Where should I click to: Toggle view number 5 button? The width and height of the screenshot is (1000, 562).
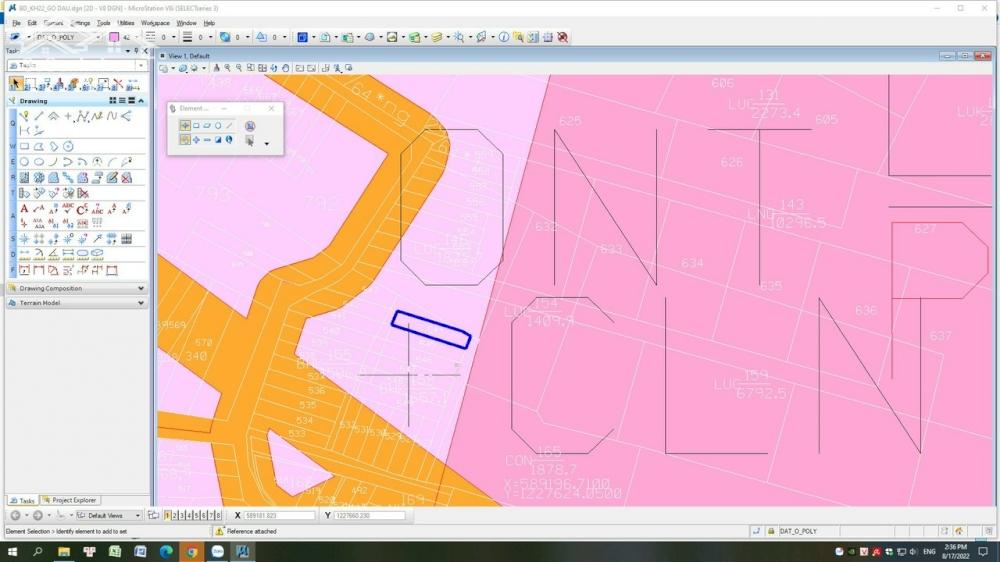click(197, 516)
